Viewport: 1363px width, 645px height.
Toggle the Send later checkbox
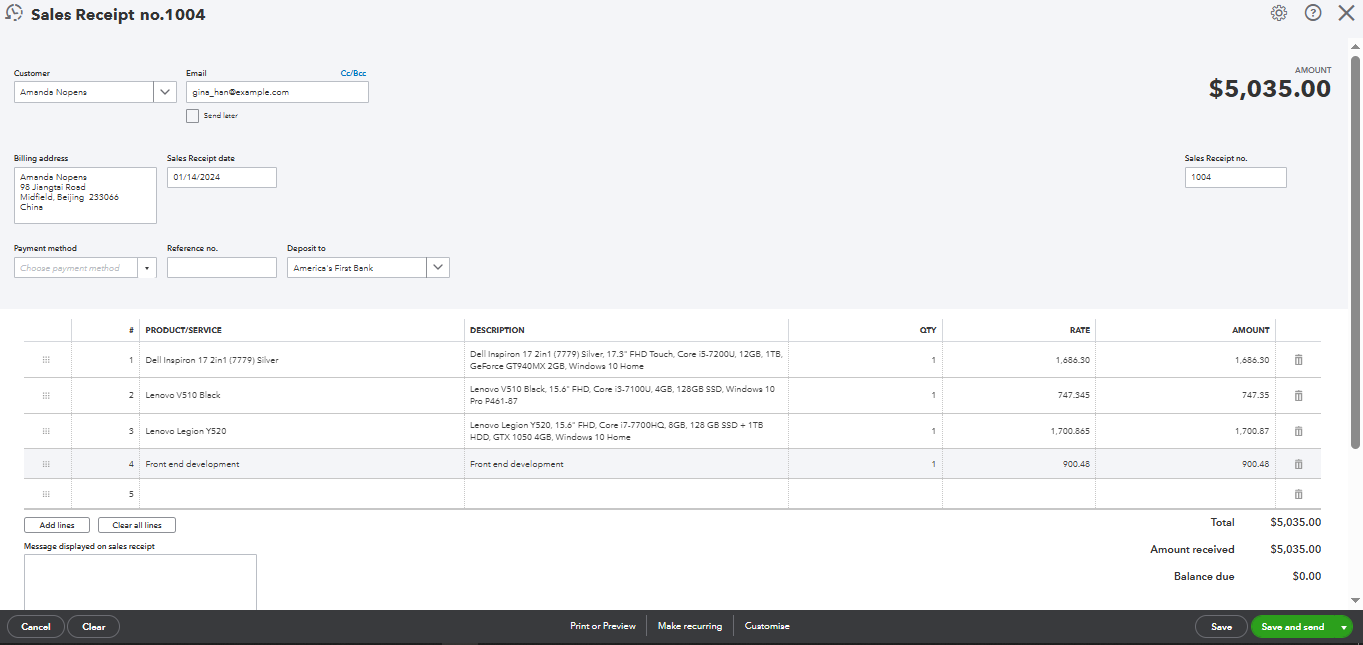pyautogui.click(x=193, y=116)
